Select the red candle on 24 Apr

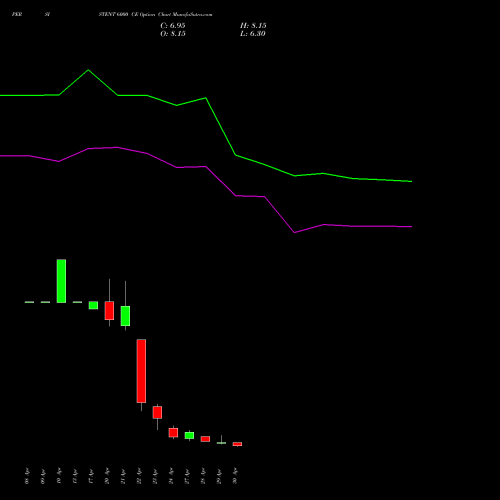(173, 433)
